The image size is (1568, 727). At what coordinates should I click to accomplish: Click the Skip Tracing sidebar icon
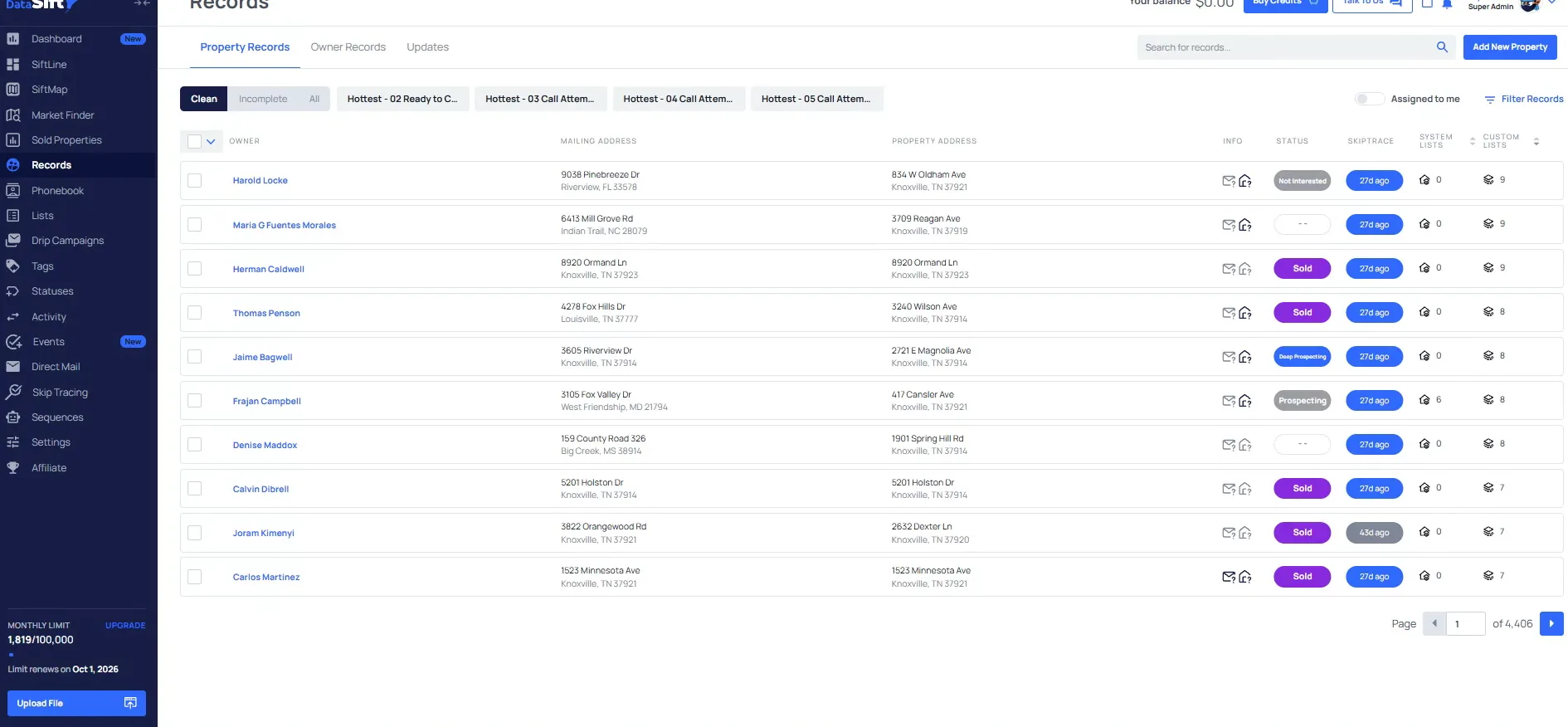tap(13, 392)
